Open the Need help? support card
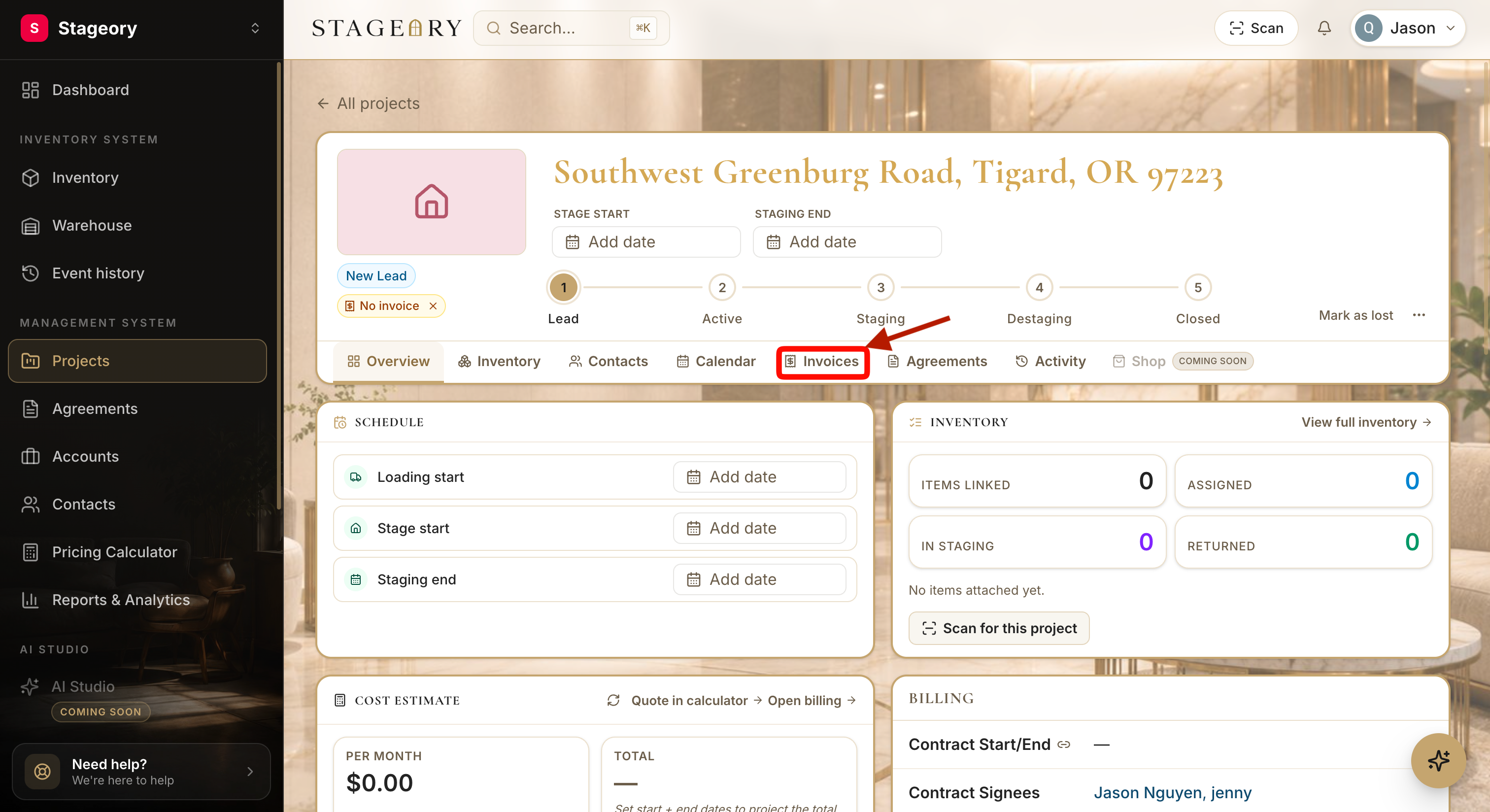The height and width of the screenshot is (812, 1490). [141, 772]
